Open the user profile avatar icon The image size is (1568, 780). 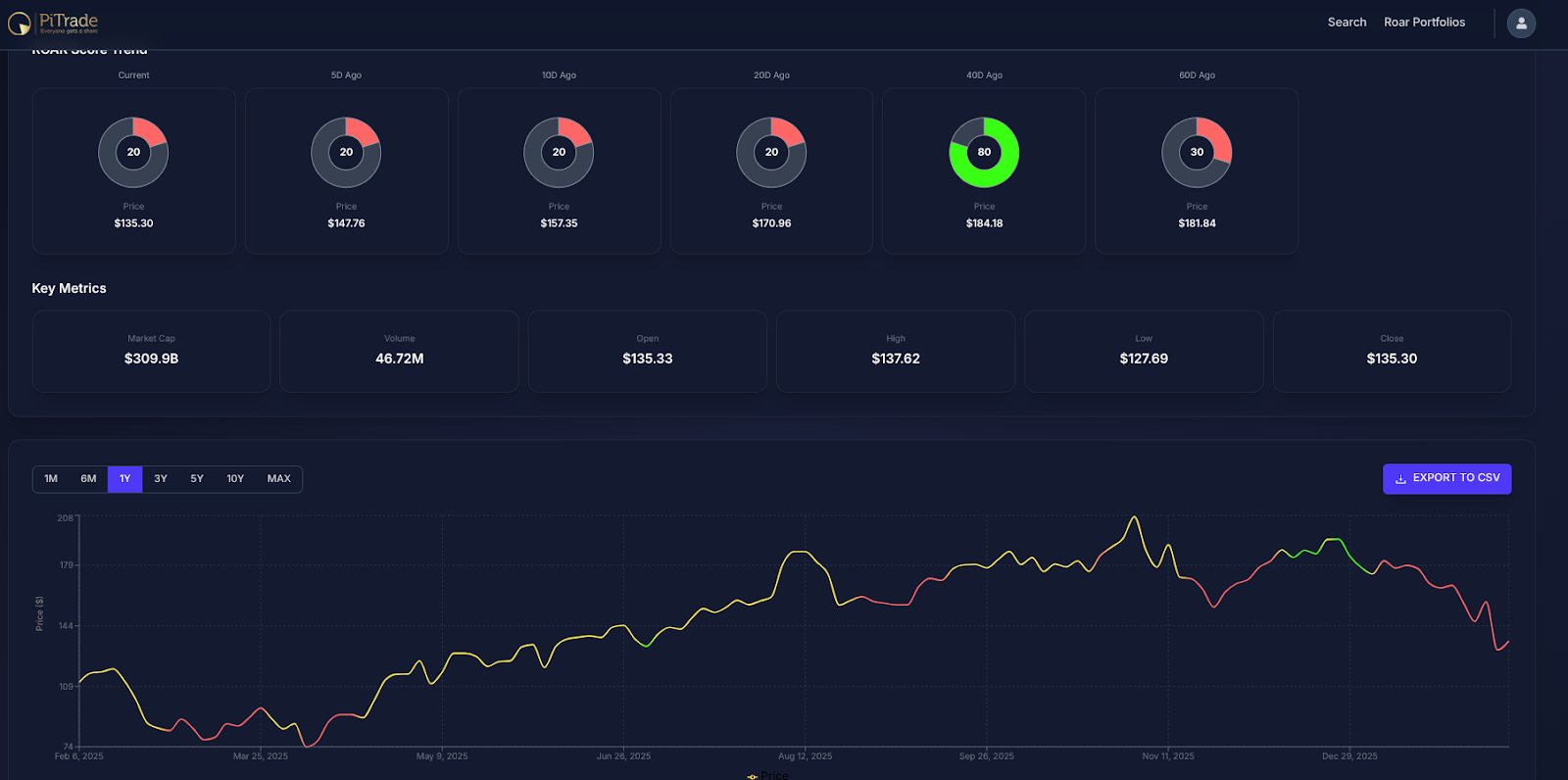pos(1521,23)
